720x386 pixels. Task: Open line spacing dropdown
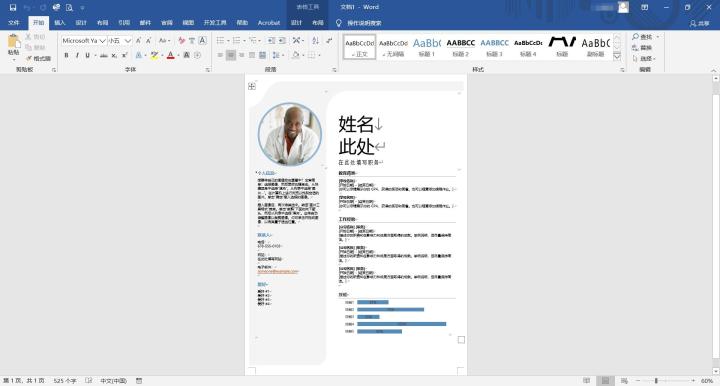(282, 56)
